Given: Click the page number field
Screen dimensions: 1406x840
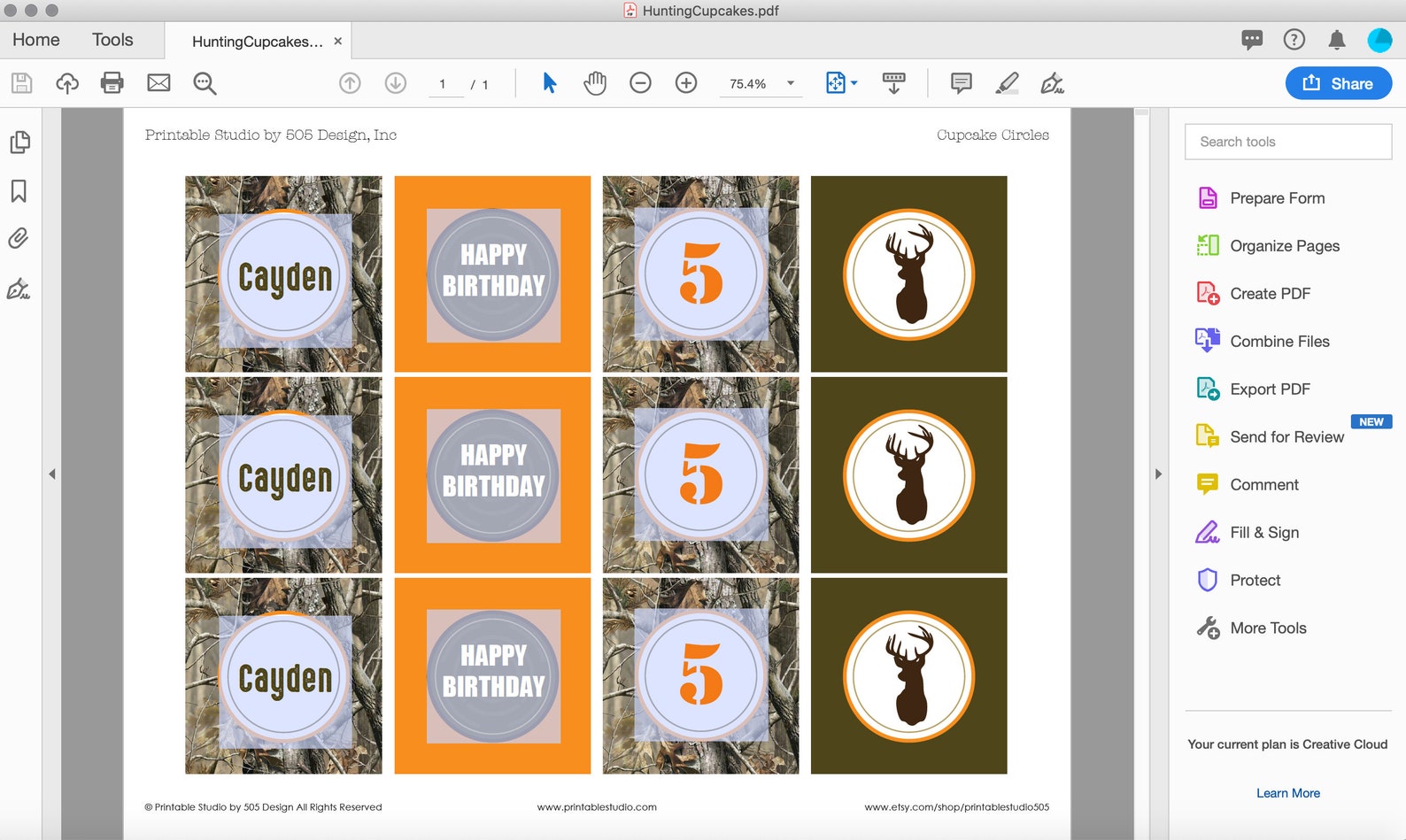Looking at the screenshot, I should pyautogui.click(x=445, y=84).
